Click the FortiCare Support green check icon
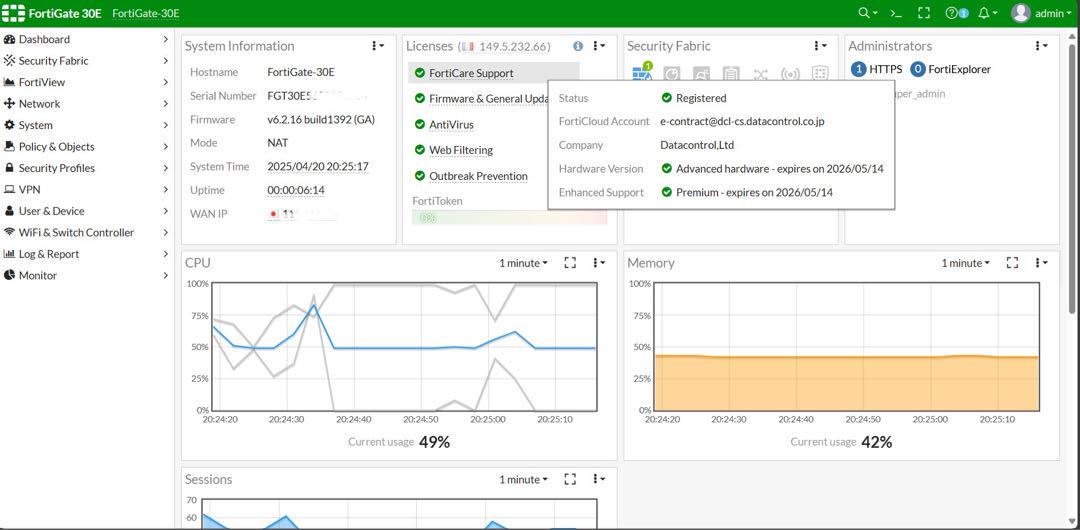 point(419,73)
